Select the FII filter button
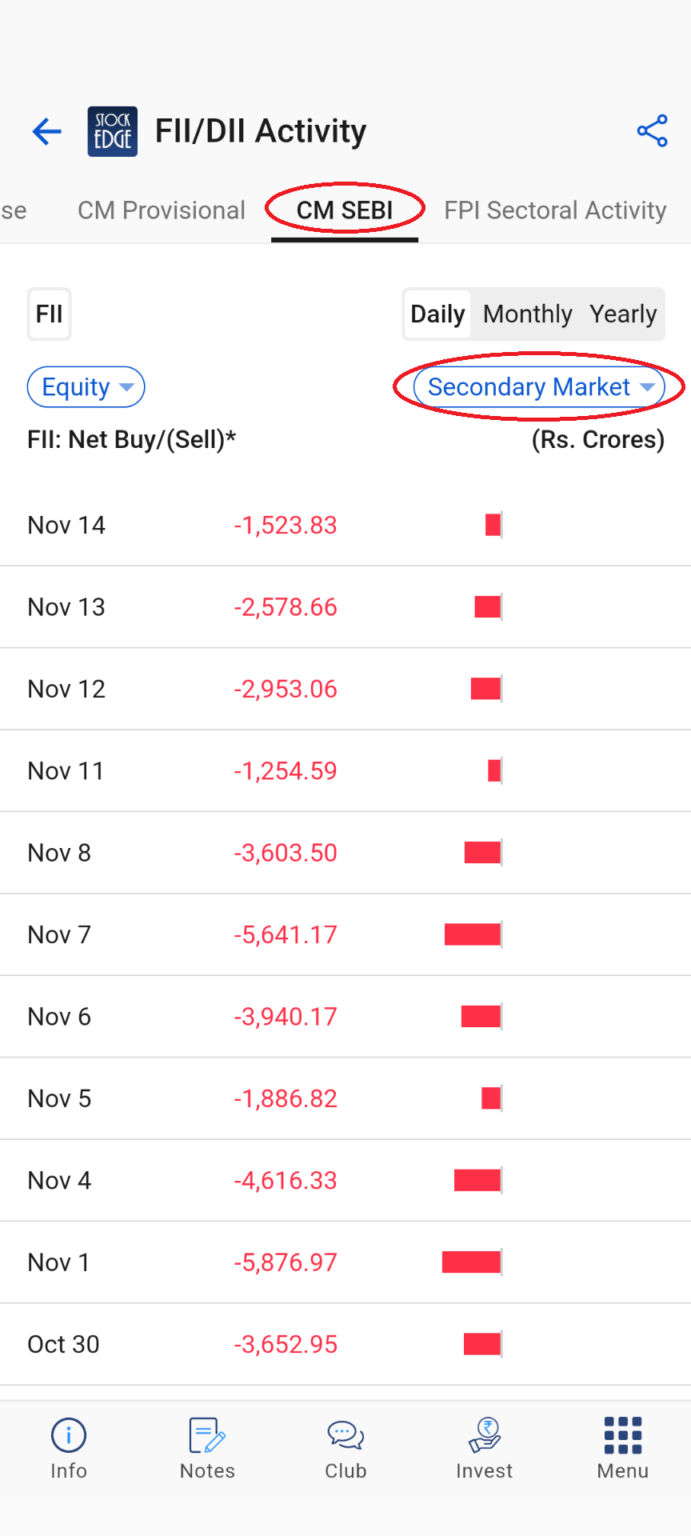 pyautogui.click(x=49, y=313)
